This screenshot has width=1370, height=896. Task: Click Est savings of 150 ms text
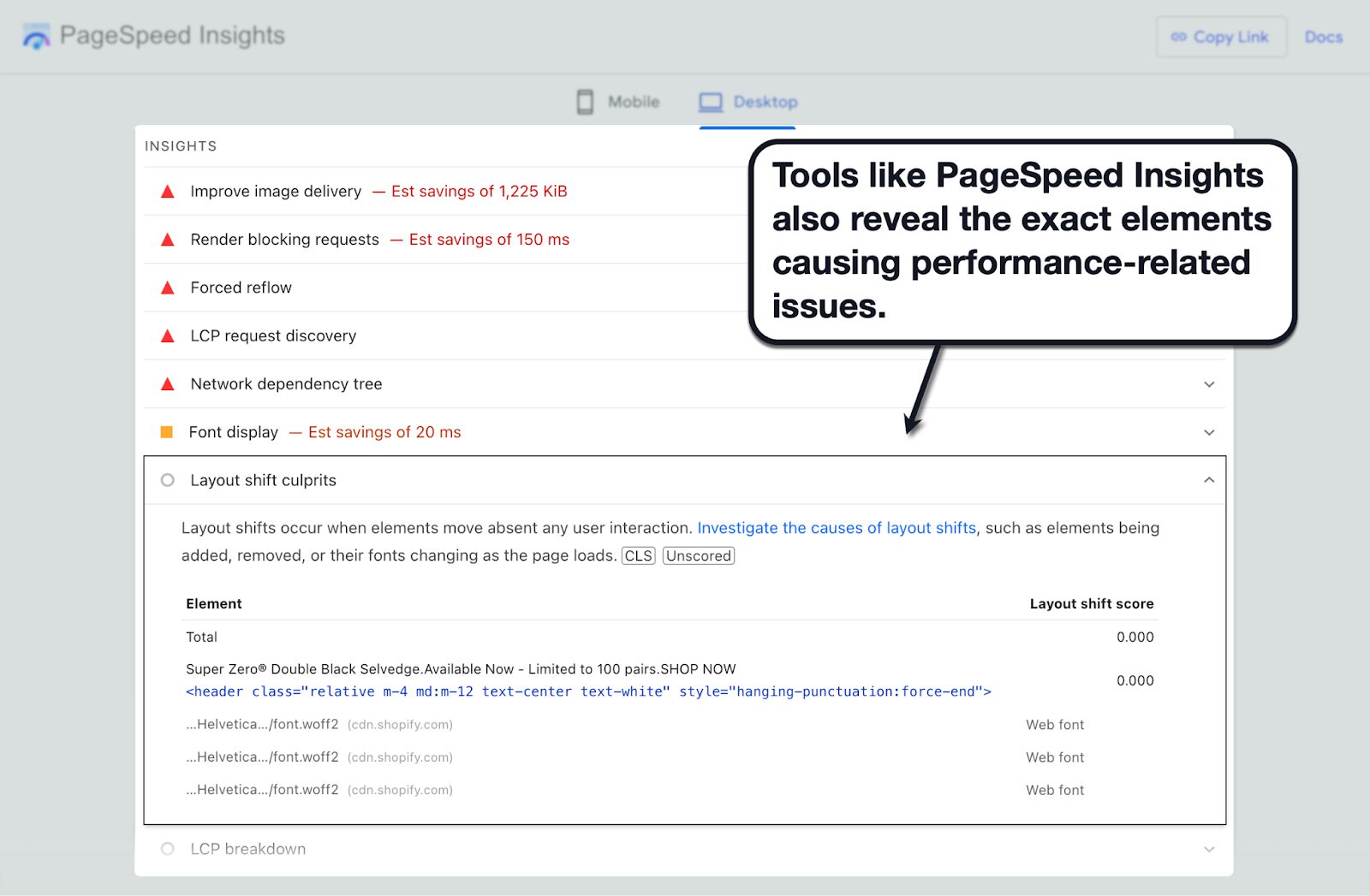(x=489, y=240)
